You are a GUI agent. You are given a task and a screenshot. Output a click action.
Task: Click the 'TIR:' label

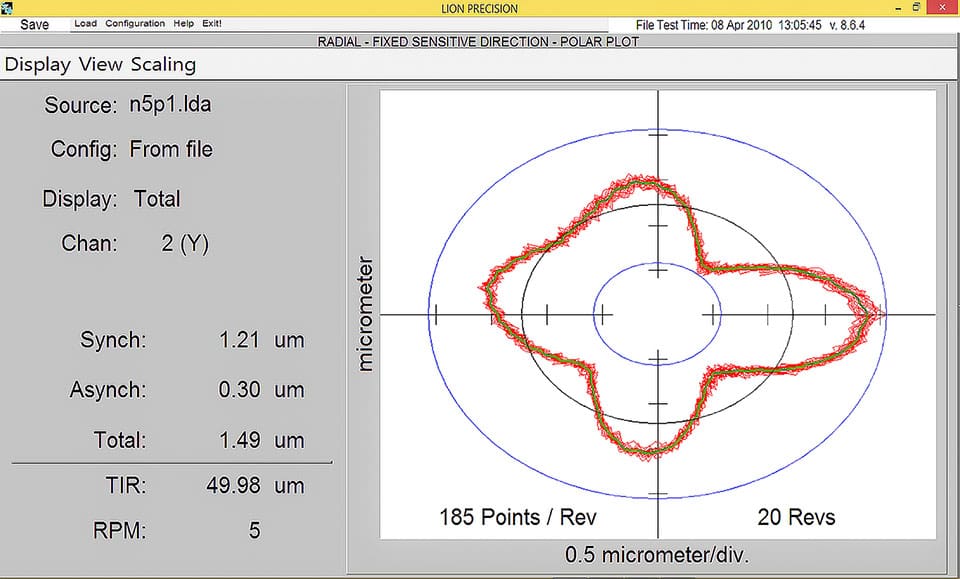[x=126, y=485]
